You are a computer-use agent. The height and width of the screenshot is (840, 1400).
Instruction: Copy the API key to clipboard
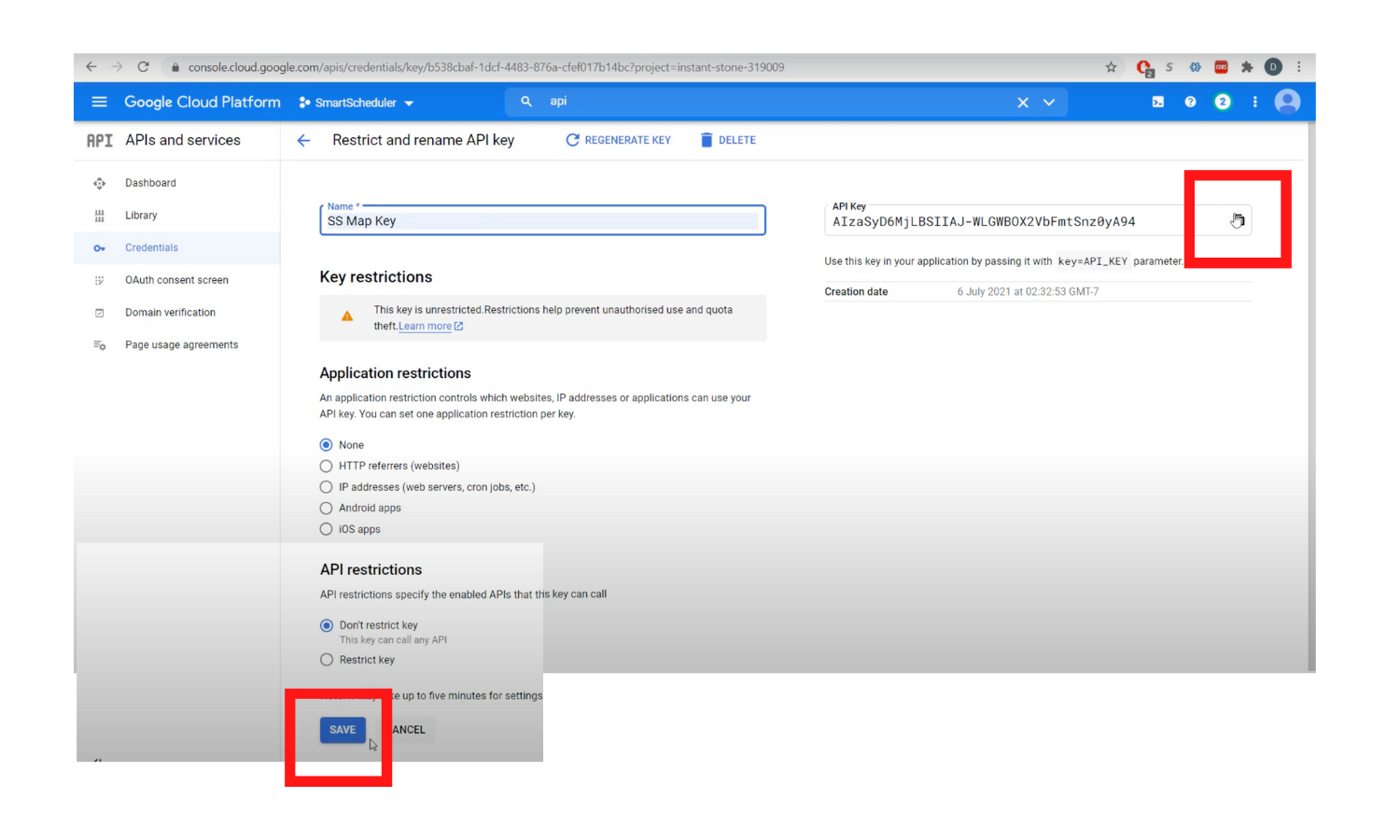pos(1237,221)
